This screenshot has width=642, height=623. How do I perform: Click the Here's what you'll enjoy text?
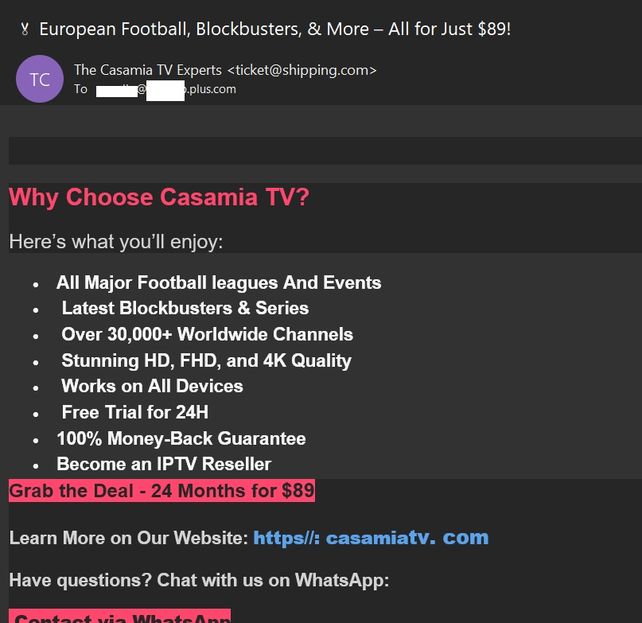pyautogui.click(x=116, y=242)
